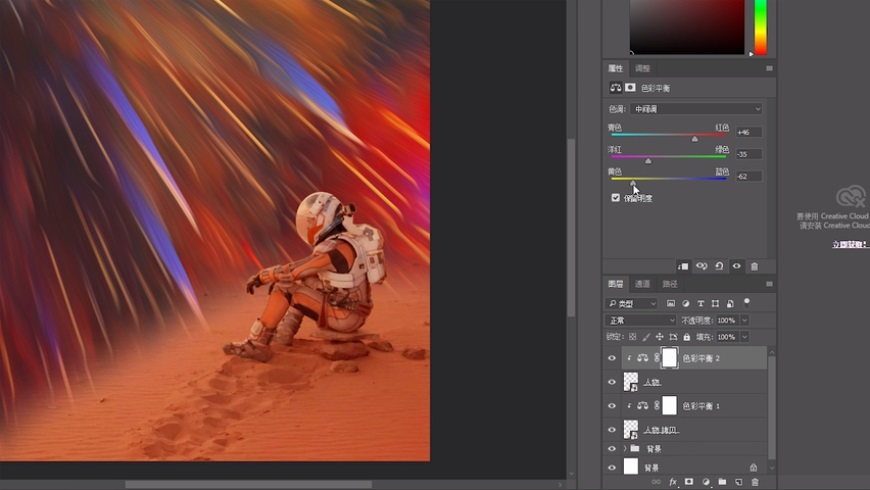The height and width of the screenshot is (490, 870).
Task: Click the hue spectrum bar in color picker
Action: tap(760, 27)
